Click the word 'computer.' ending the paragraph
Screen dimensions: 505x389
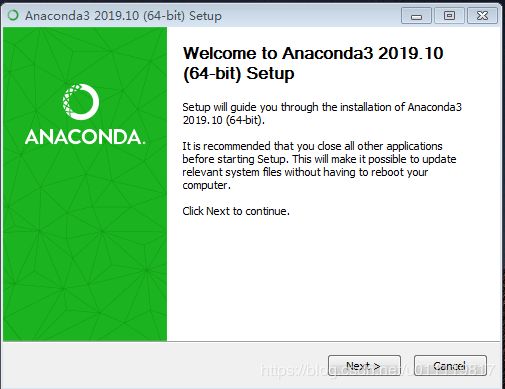coord(206,185)
